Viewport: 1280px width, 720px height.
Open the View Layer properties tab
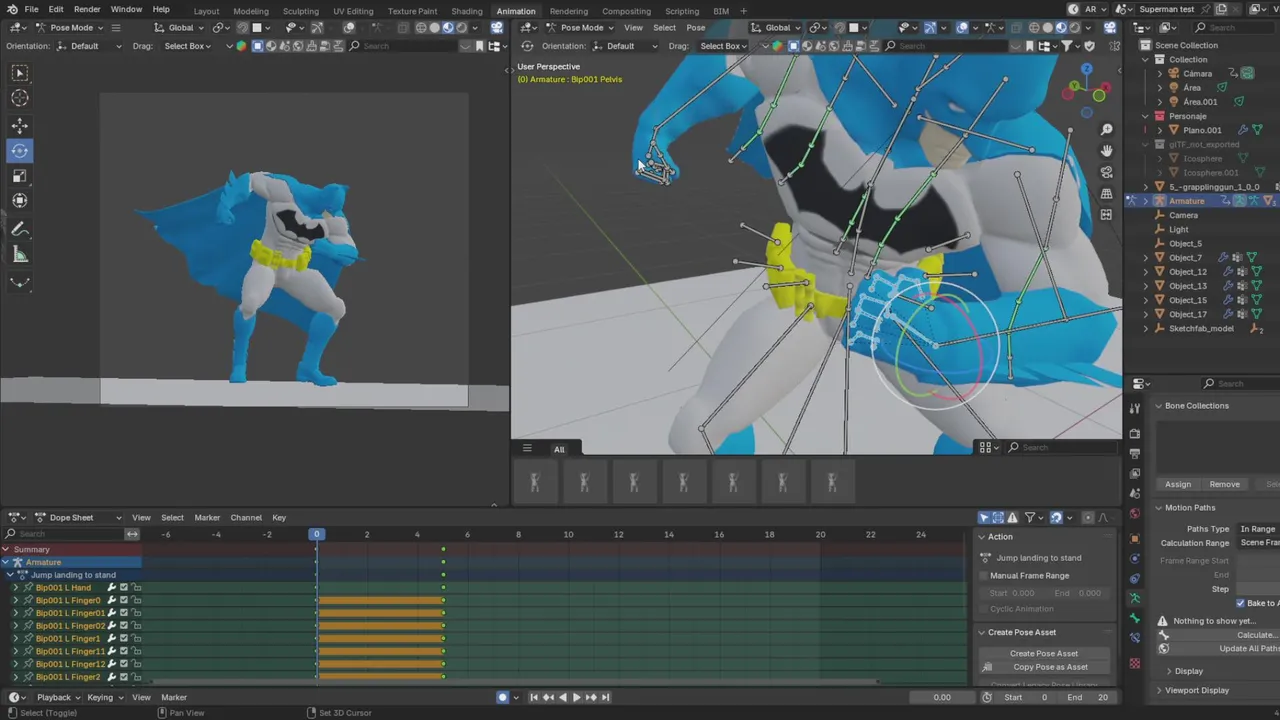coord(1134,474)
